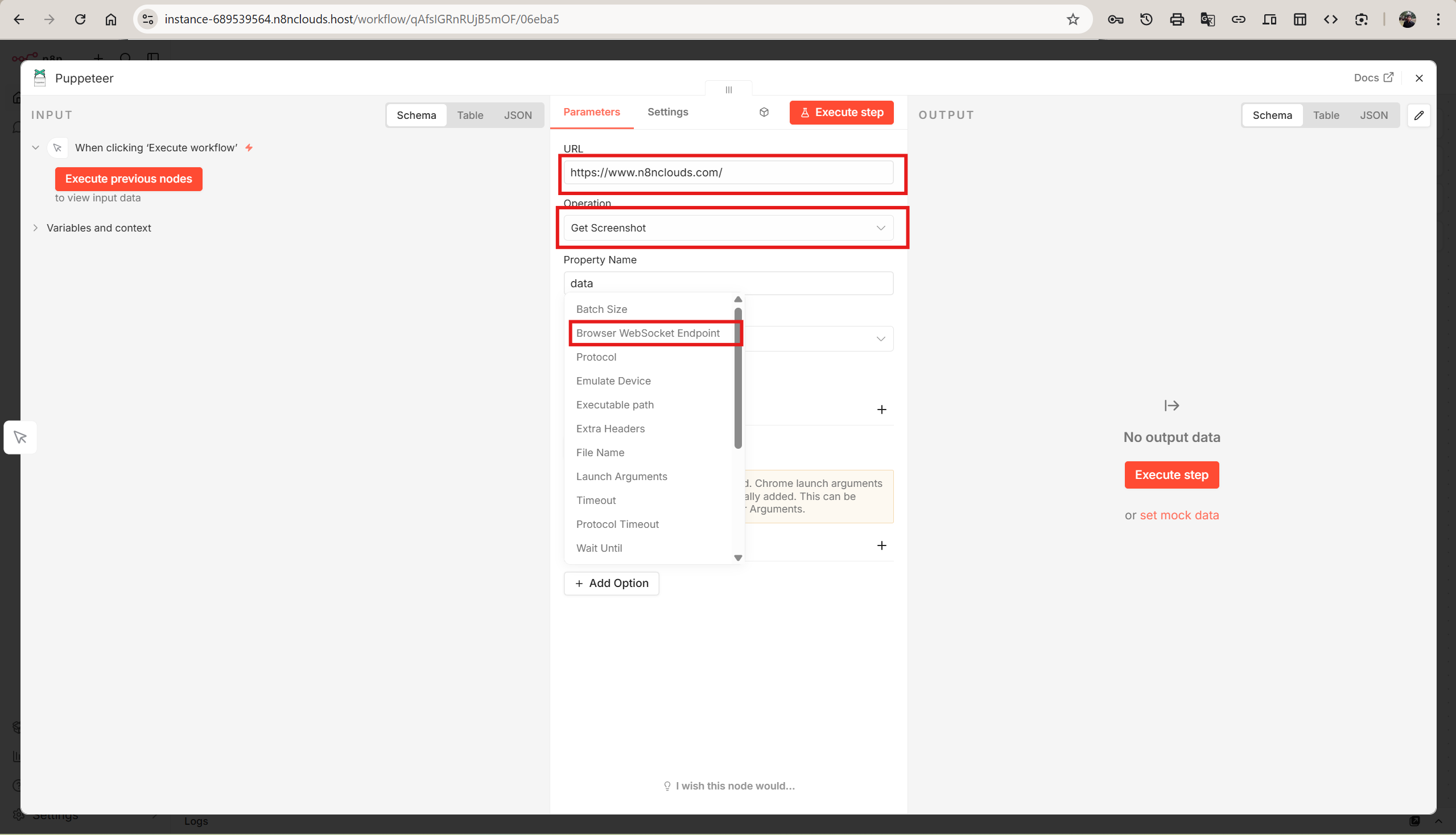This screenshot has width=1456, height=835.
Task: Open the Docs link
Action: coord(1373,78)
